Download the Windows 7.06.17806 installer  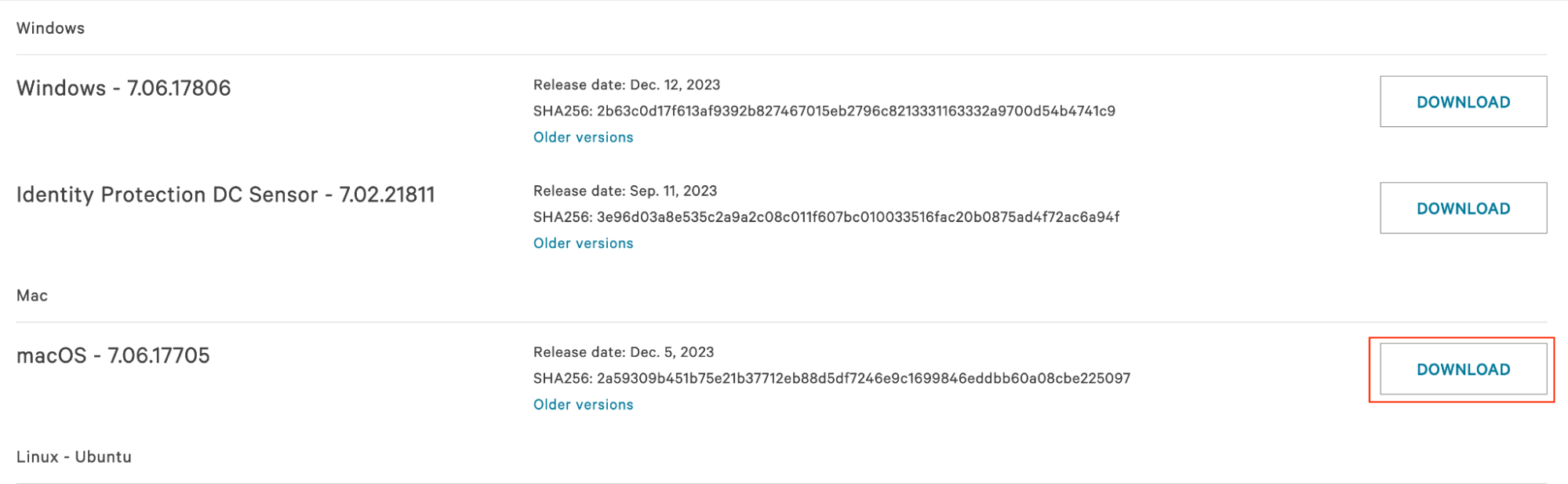pyautogui.click(x=1463, y=102)
